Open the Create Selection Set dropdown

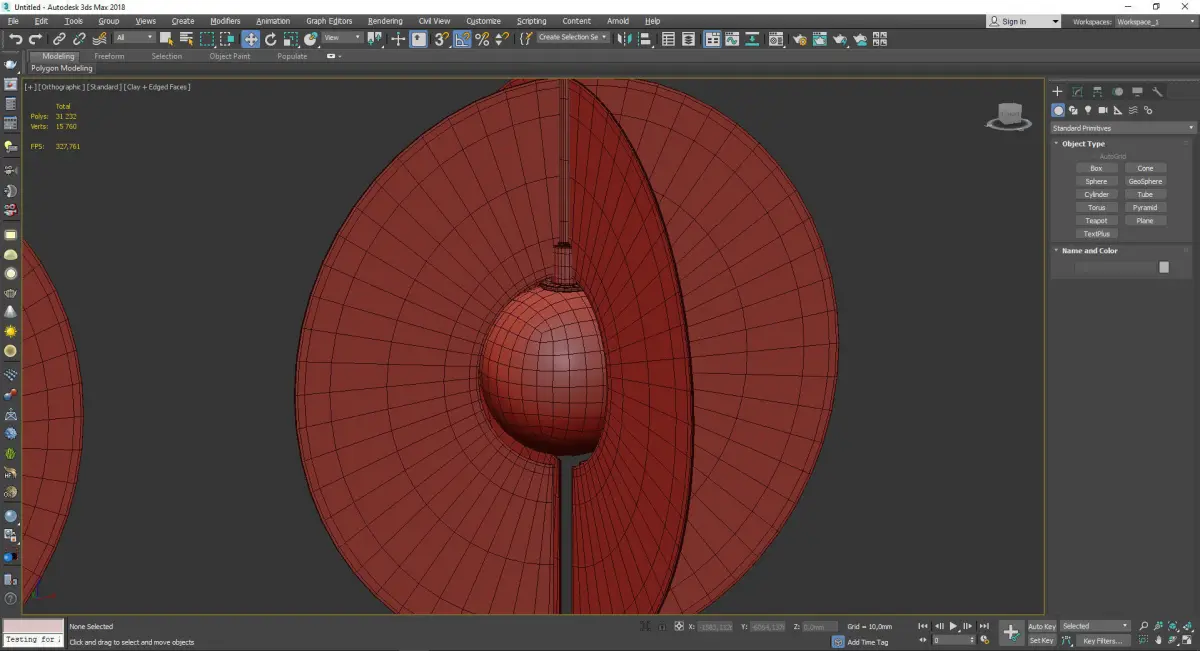point(573,37)
